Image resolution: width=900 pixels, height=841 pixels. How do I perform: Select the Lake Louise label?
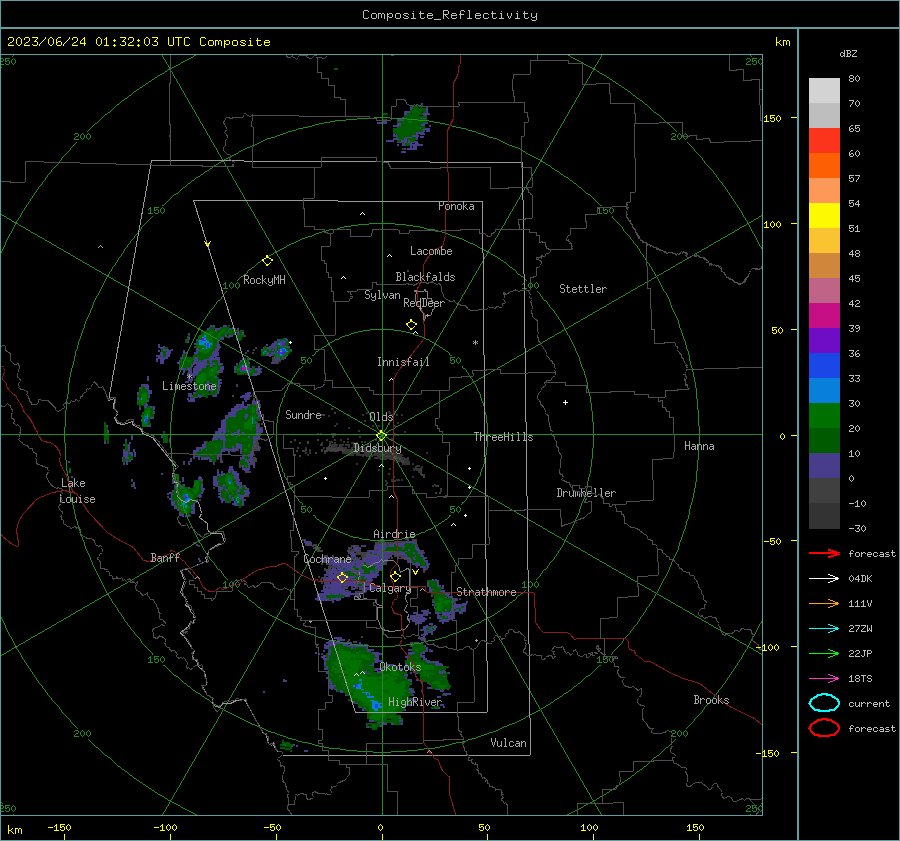click(x=77, y=491)
